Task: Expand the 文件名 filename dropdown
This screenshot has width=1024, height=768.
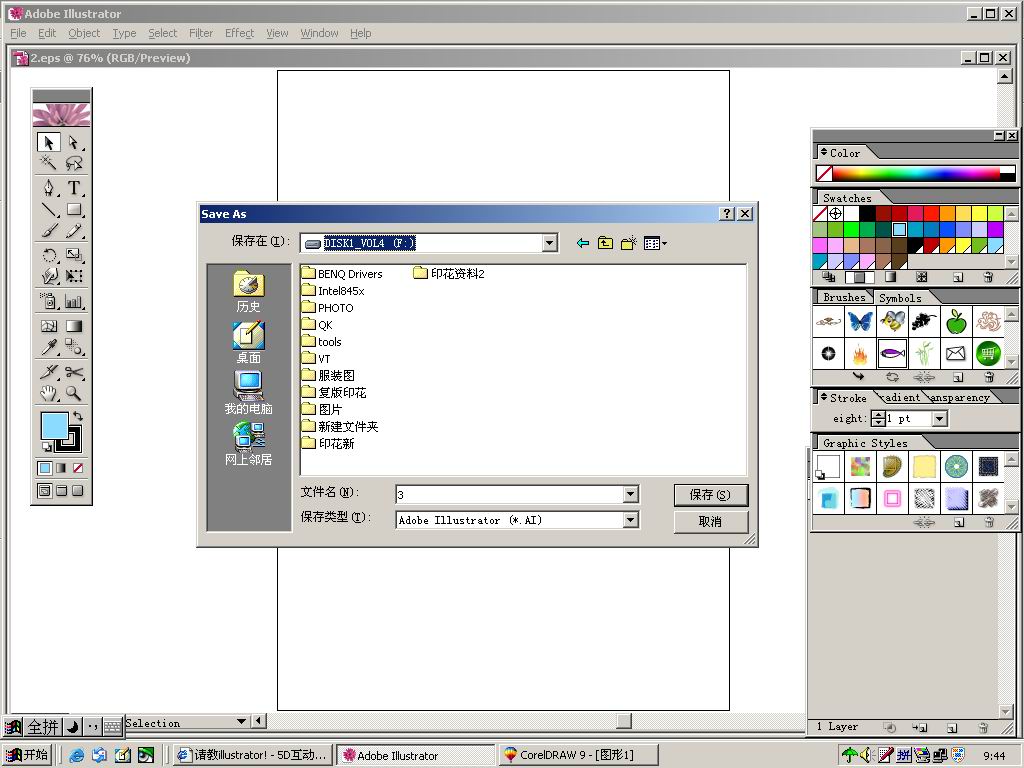Action: [630, 494]
